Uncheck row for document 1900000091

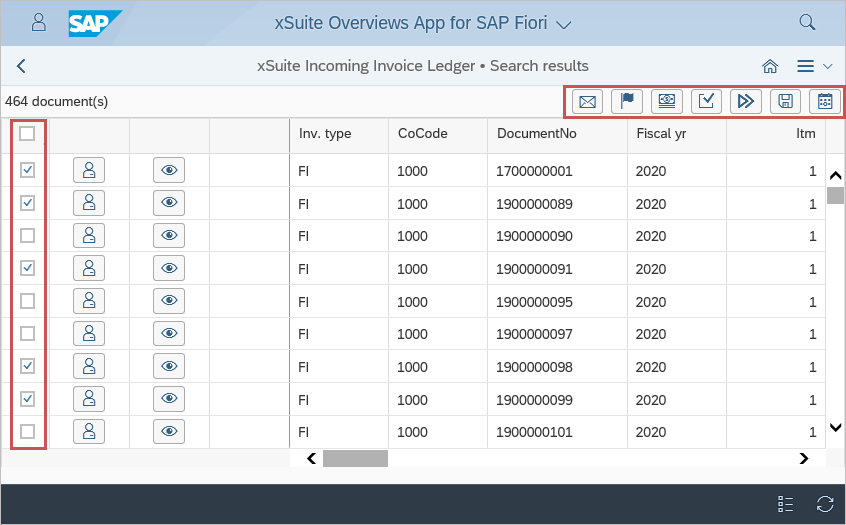coord(27,268)
